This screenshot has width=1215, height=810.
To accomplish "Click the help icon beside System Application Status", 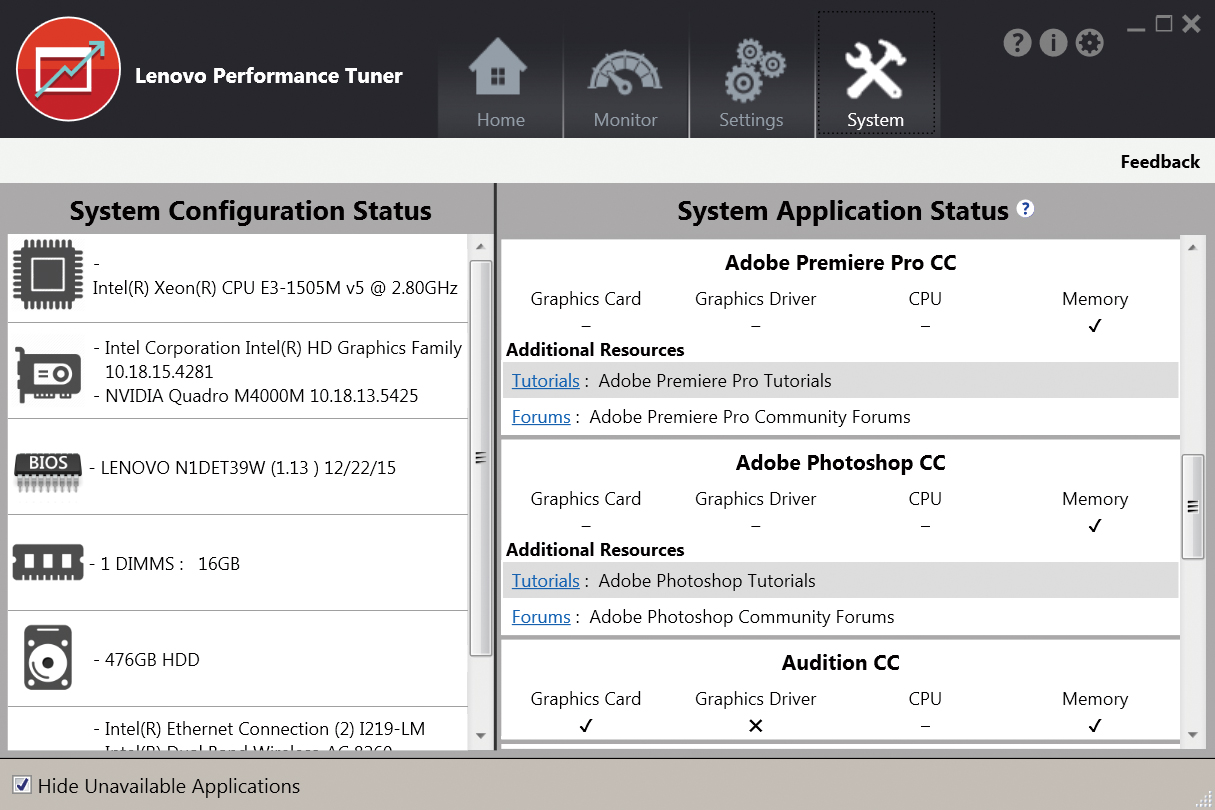I will [1025, 208].
